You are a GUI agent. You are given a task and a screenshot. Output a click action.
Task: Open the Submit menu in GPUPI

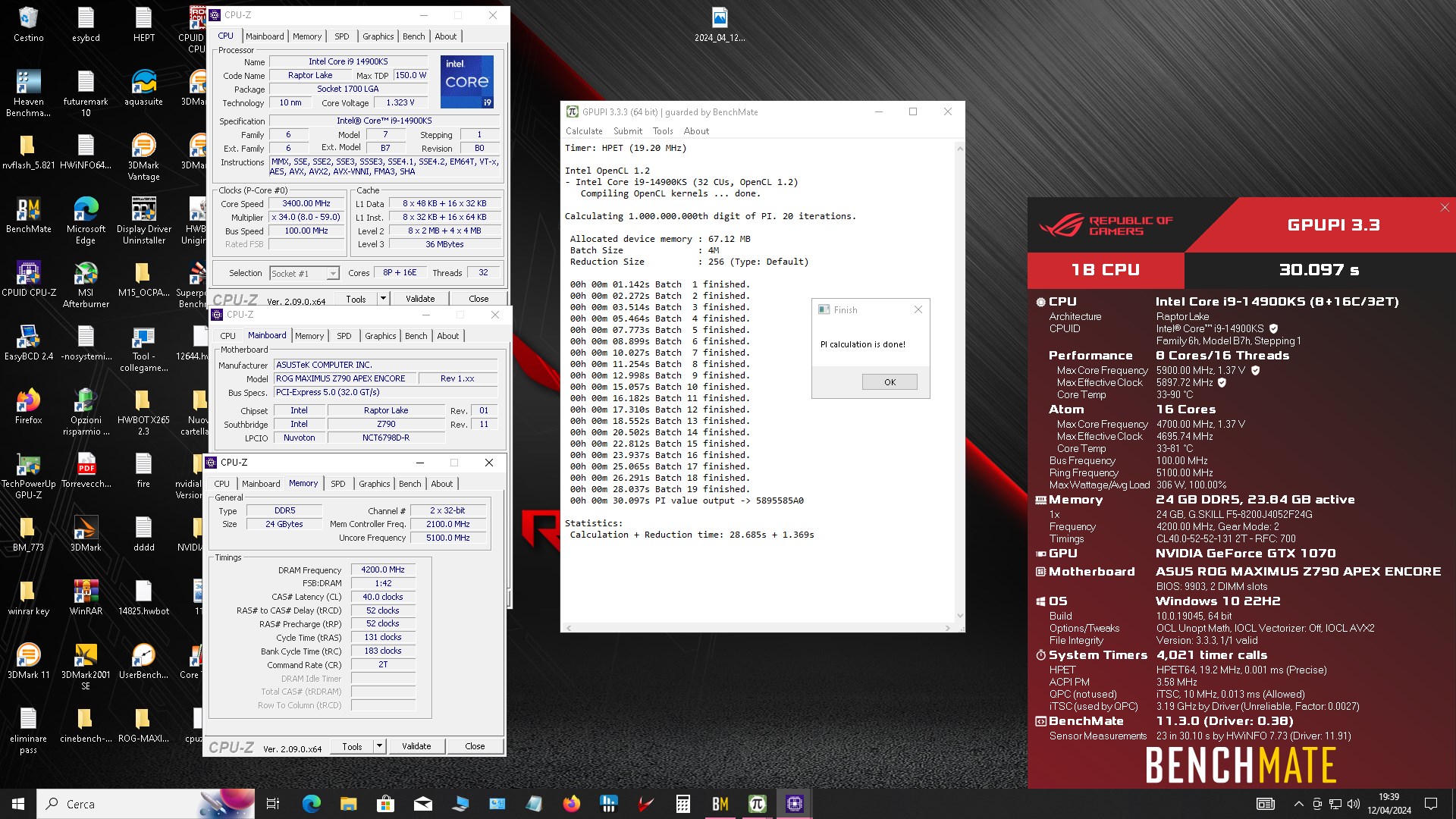pyautogui.click(x=628, y=131)
